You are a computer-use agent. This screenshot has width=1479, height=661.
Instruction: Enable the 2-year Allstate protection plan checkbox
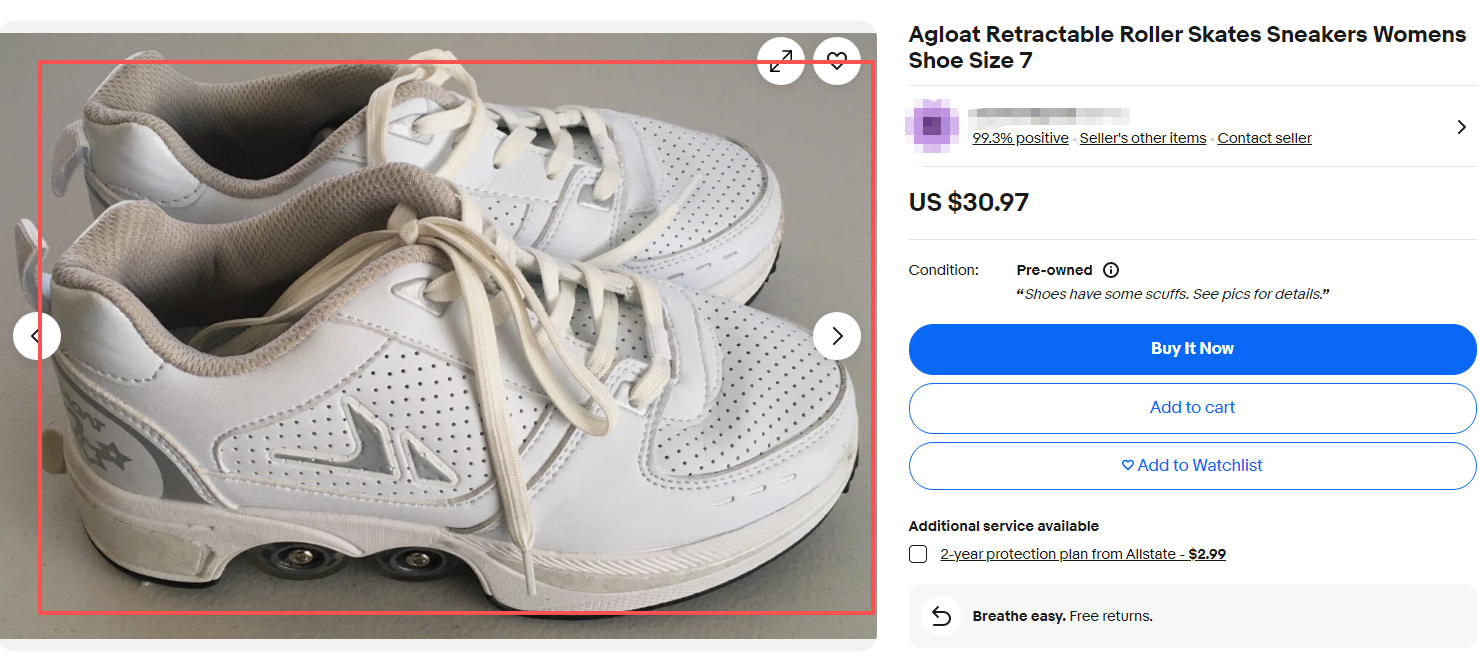[x=918, y=554]
